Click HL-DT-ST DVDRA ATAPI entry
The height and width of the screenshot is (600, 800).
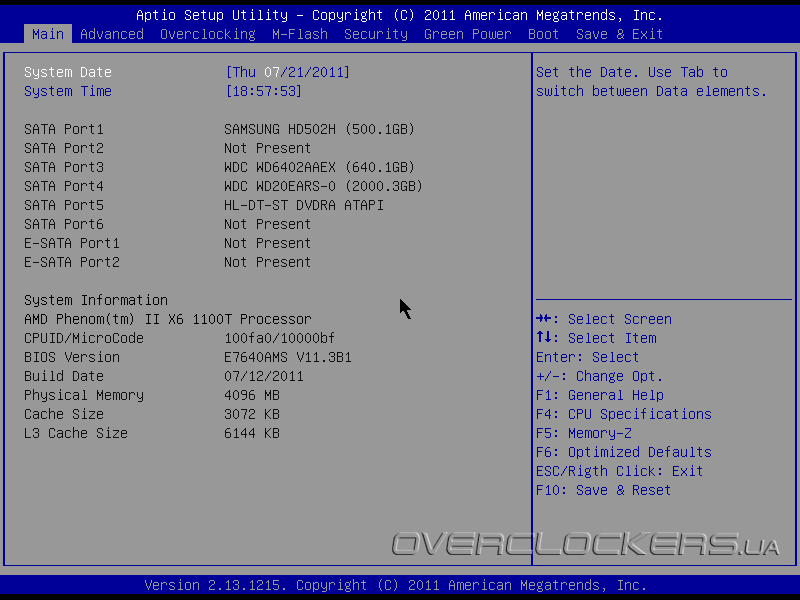pyautogui.click(x=304, y=205)
